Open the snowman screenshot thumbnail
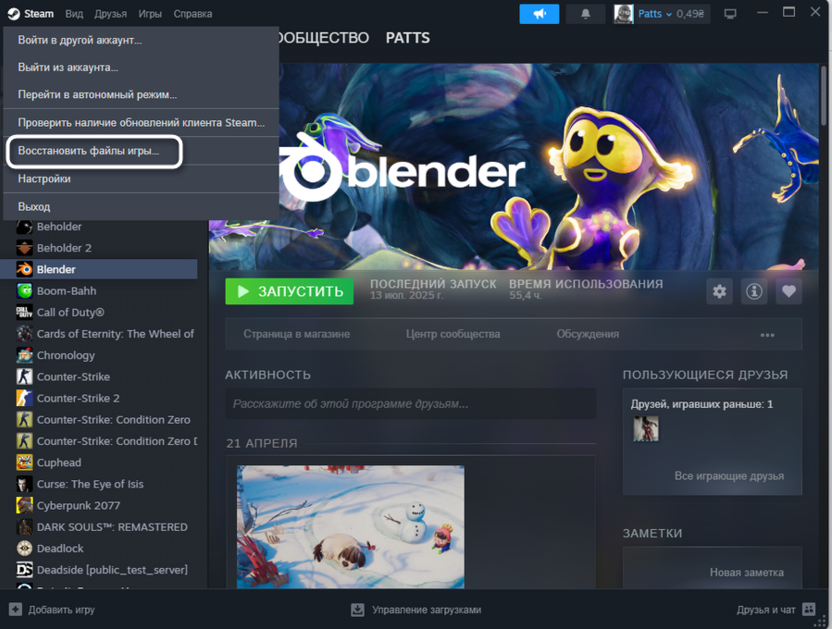Image resolution: width=832 pixels, height=629 pixels. pyautogui.click(x=350, y=527)
